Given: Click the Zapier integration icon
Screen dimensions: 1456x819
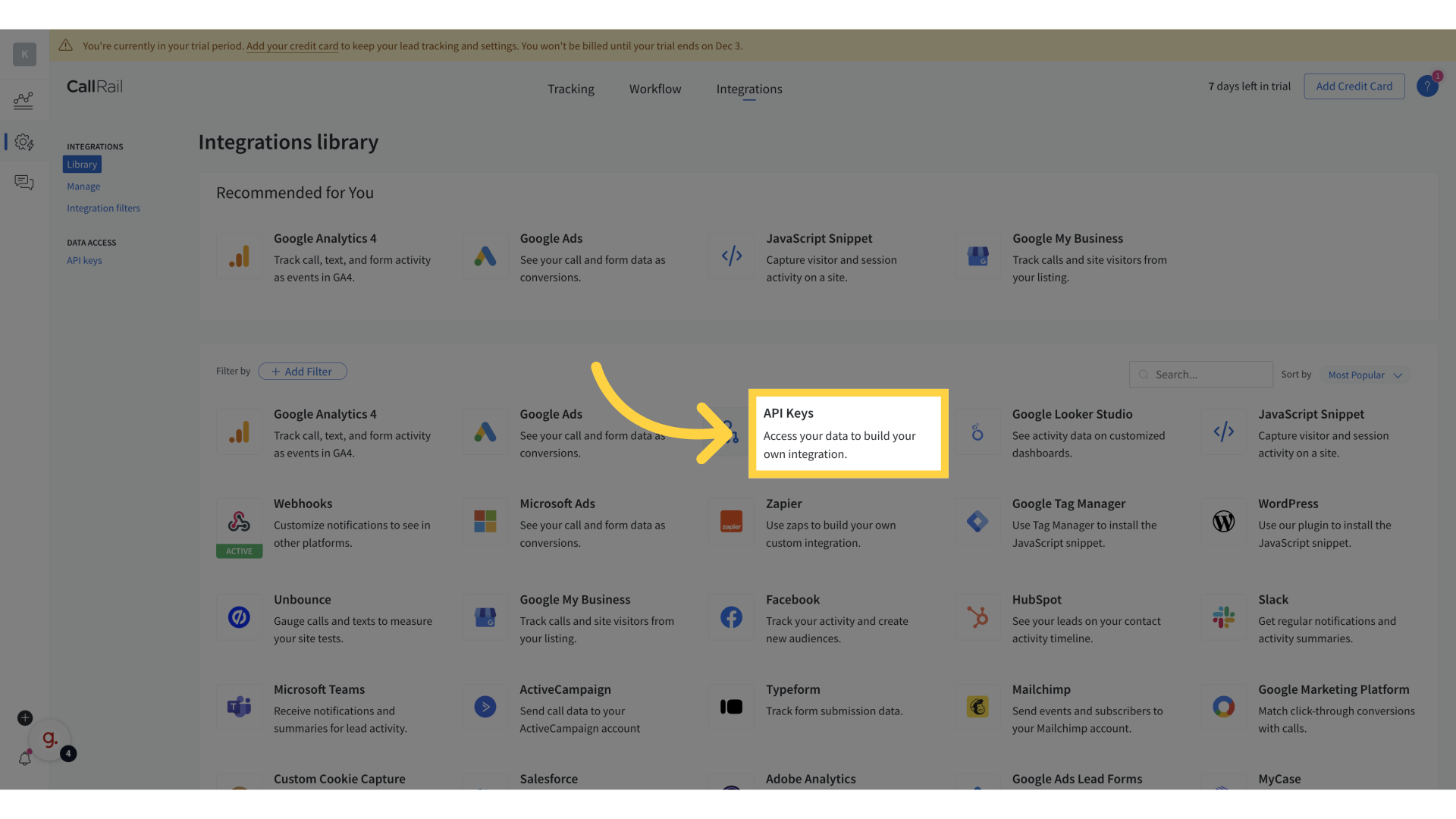Looking at the screenshot, I should (x=730, y=521).
